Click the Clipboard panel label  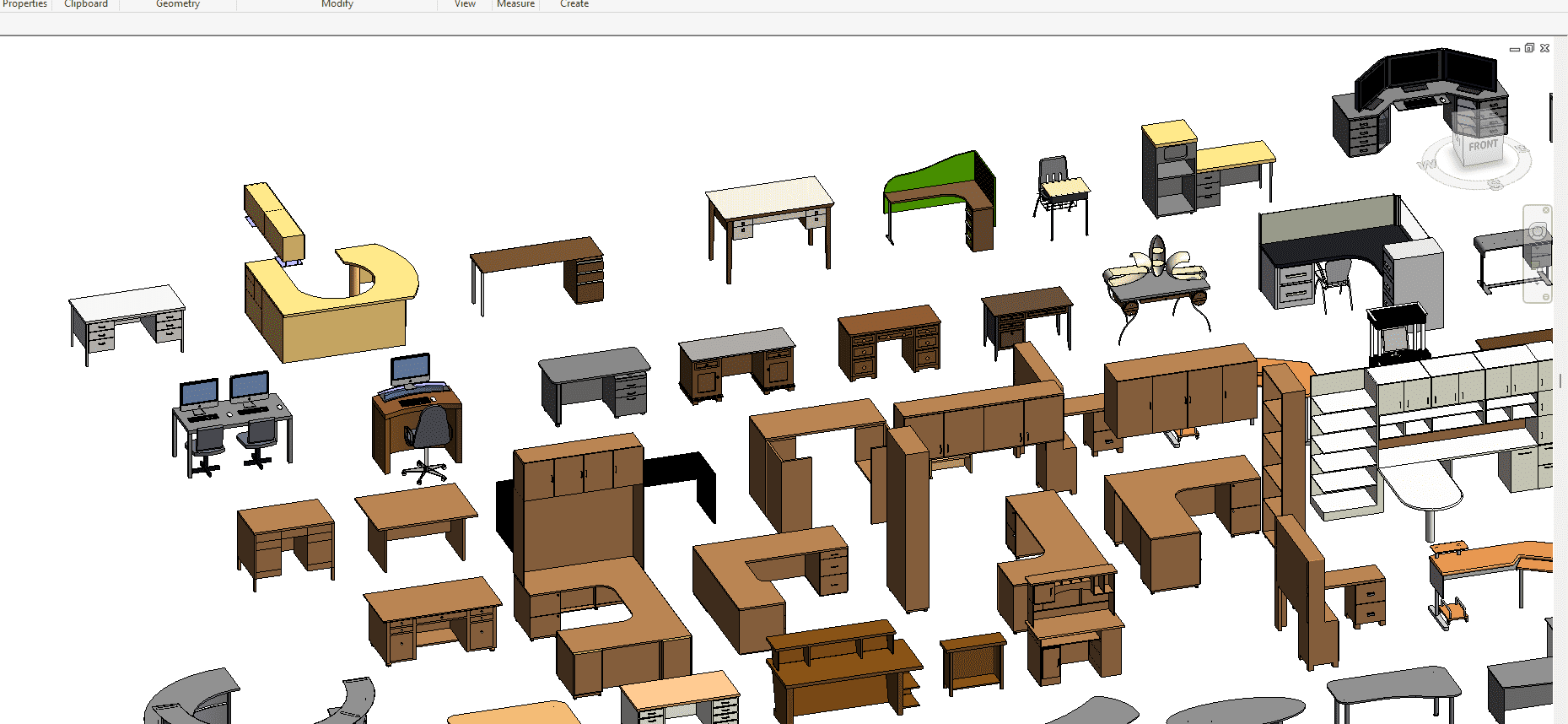coord(86,4)
